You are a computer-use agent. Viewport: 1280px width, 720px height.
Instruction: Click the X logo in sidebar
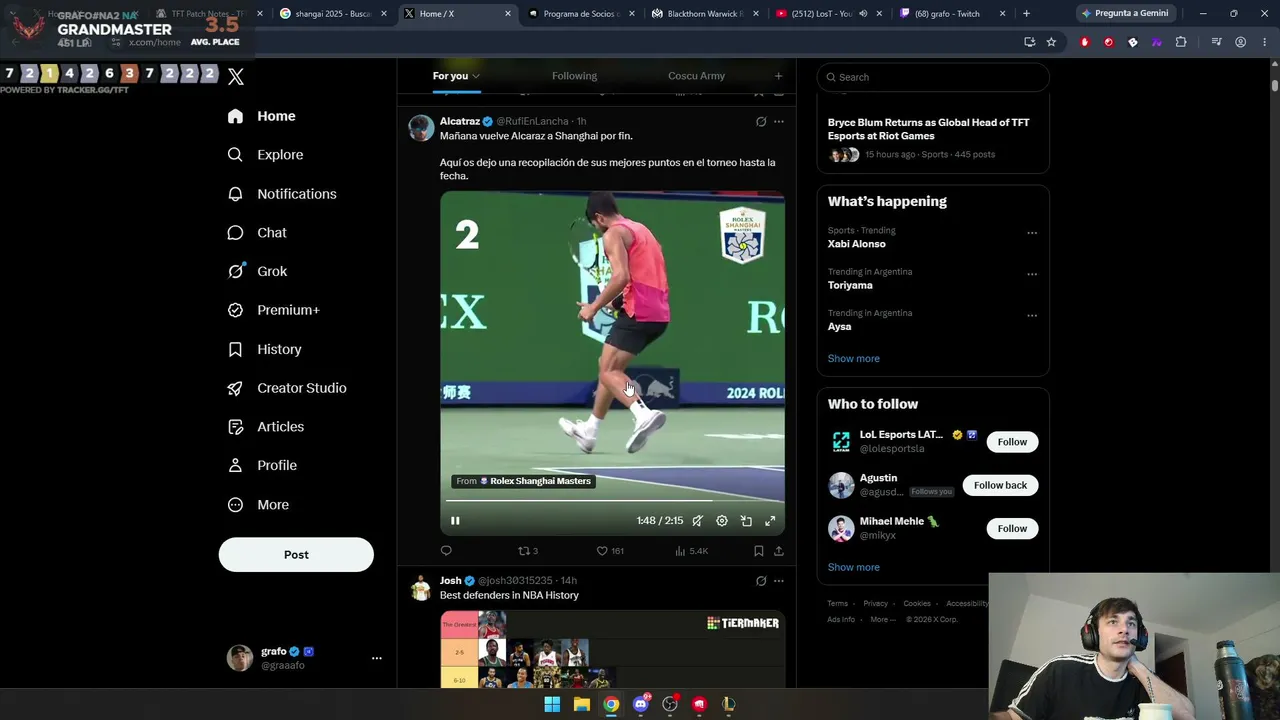click(236, 76)
